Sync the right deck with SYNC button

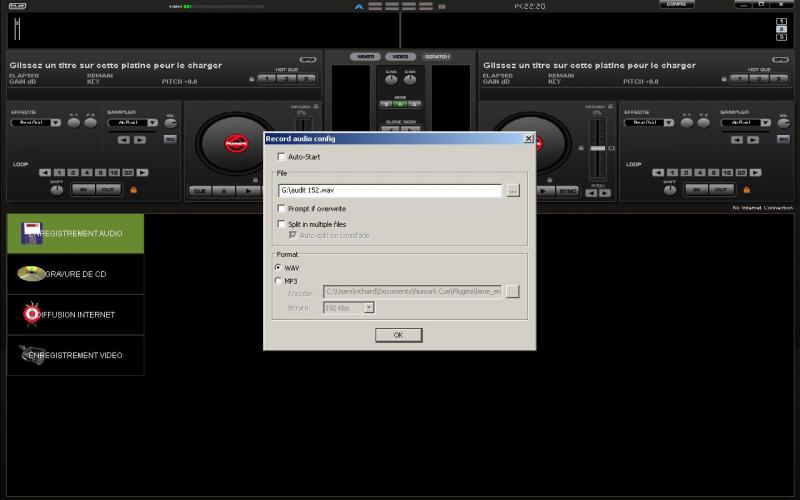(567, 191)
